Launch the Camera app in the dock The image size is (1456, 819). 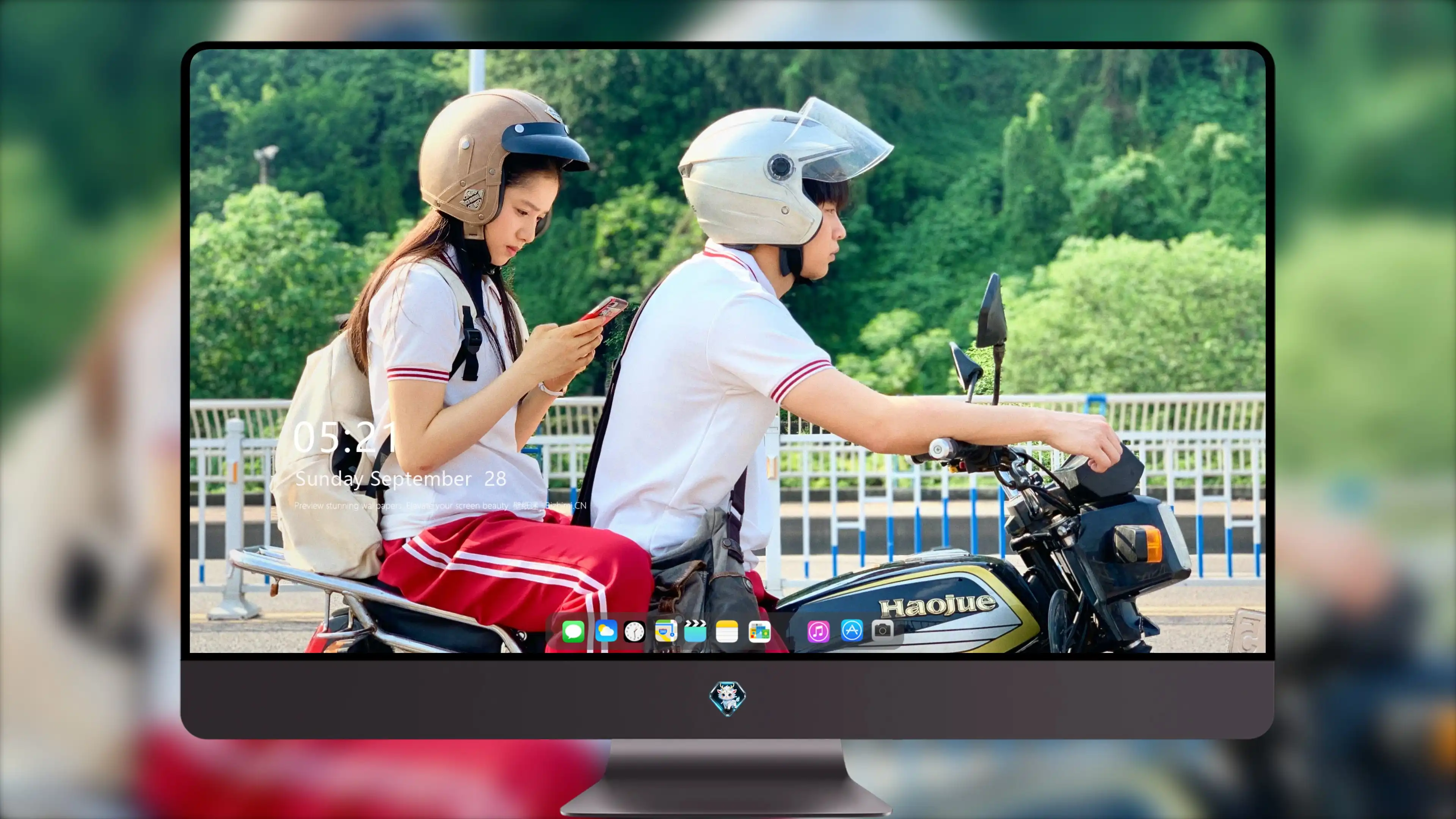(x=882, y=630)
